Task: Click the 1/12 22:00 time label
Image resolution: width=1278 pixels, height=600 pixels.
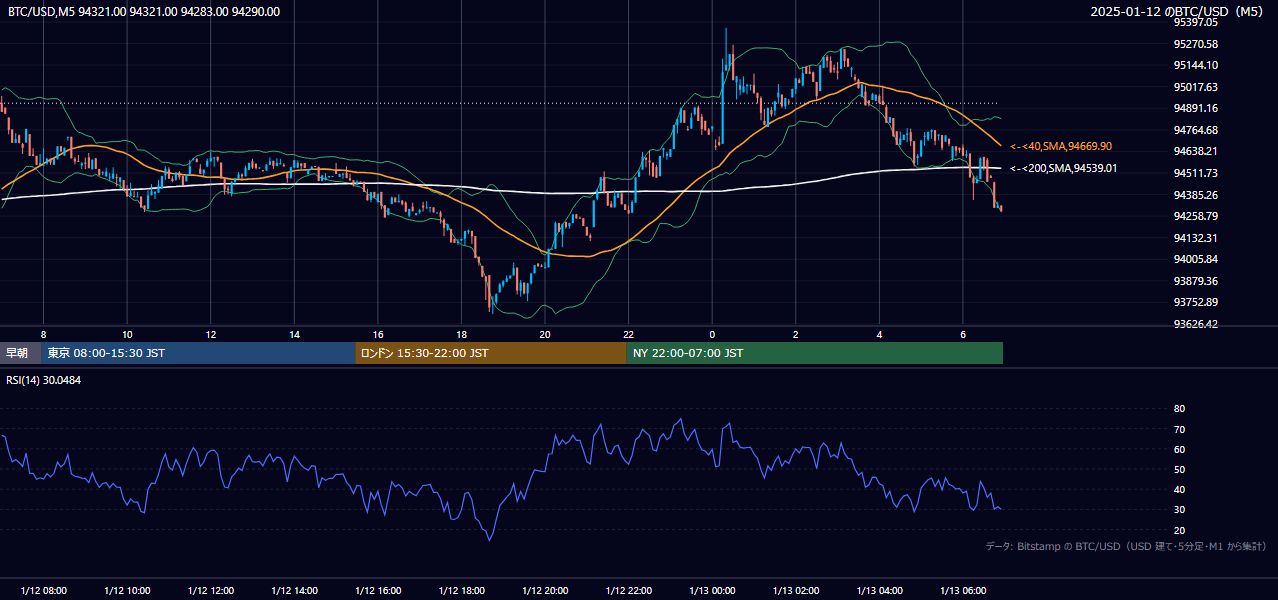Action: [x=628, y=591]
